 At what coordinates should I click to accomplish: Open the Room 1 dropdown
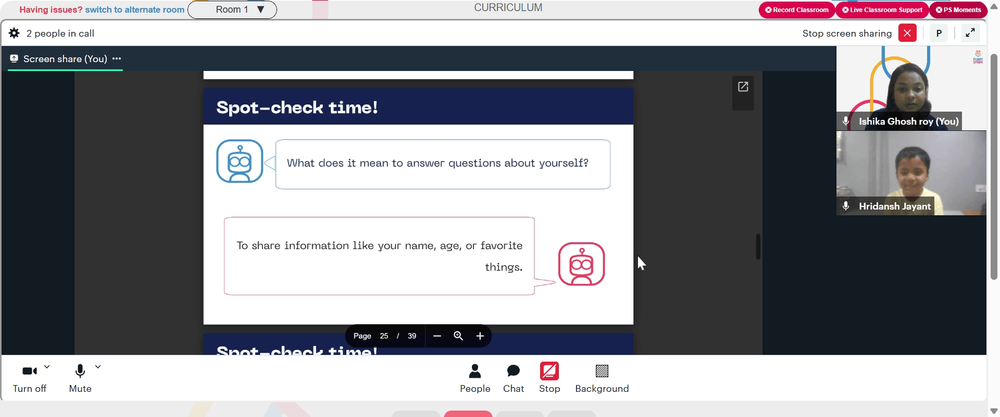232,10
